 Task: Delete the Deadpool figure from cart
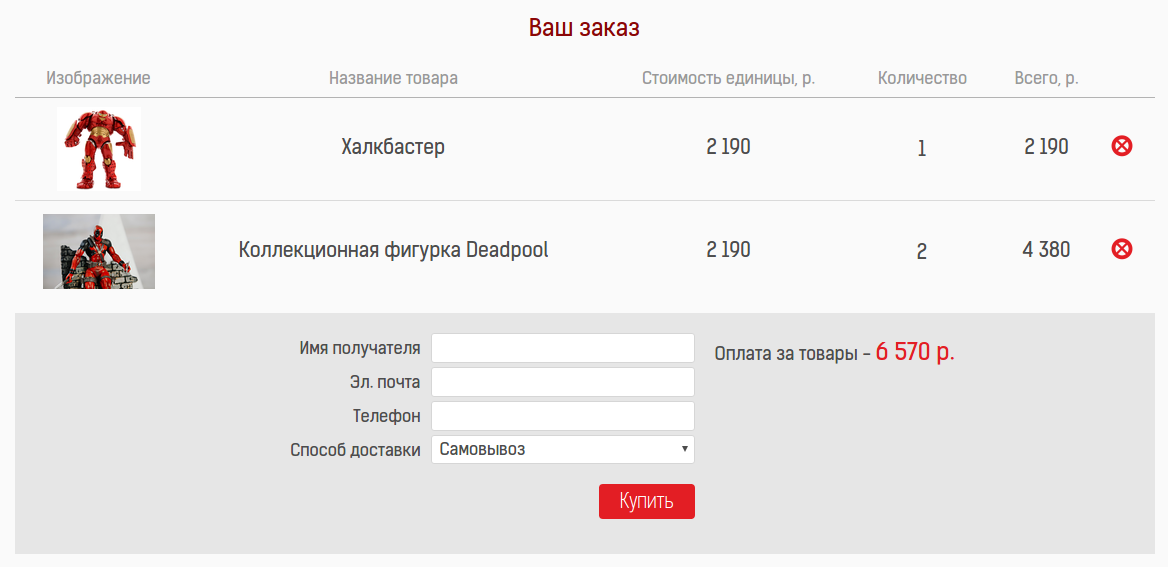(x=1122, y=249)
